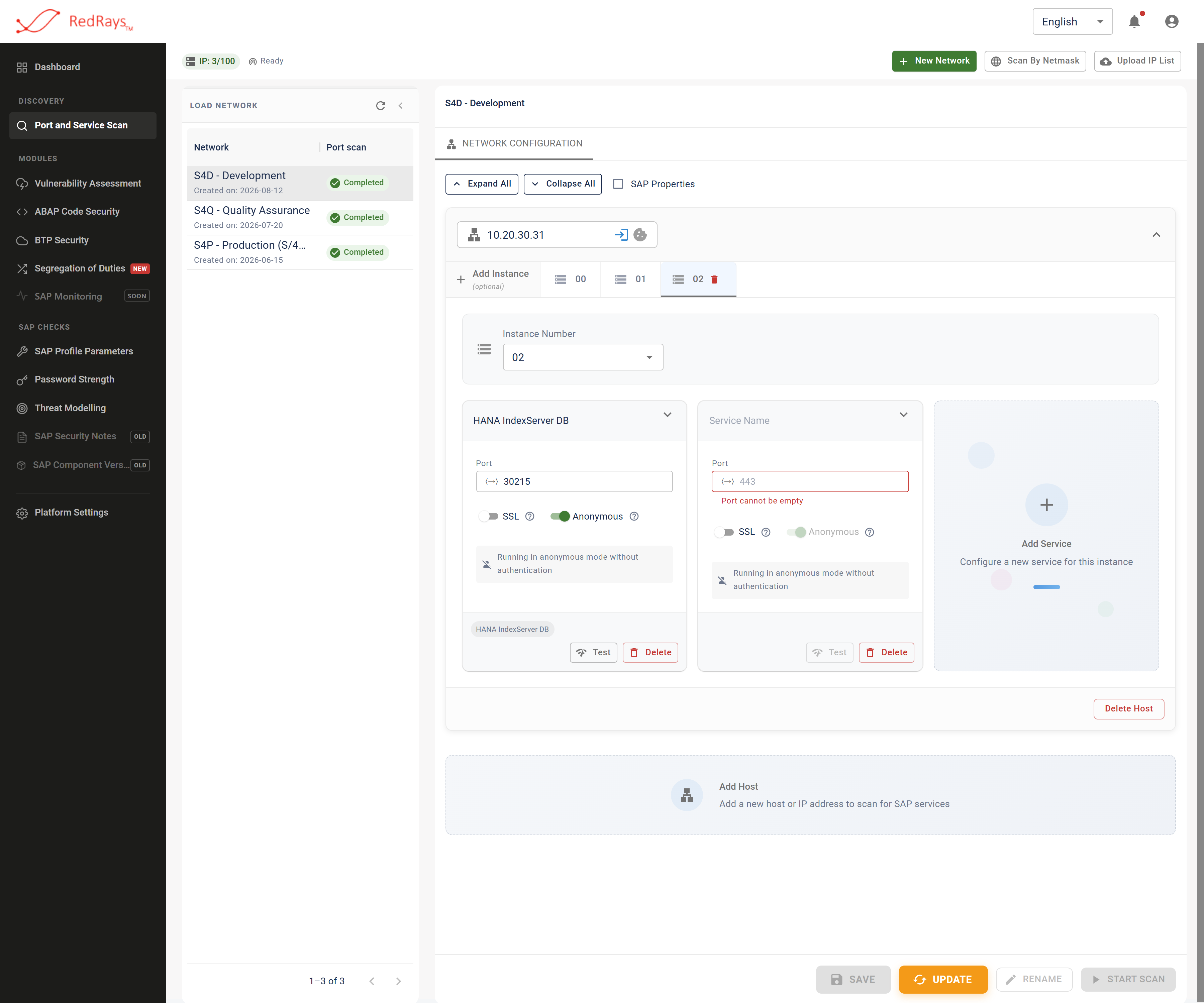1204x1003 pixels.
Task: Click the Anonymous help icon on the empty service card
Action: coord(870,532)
